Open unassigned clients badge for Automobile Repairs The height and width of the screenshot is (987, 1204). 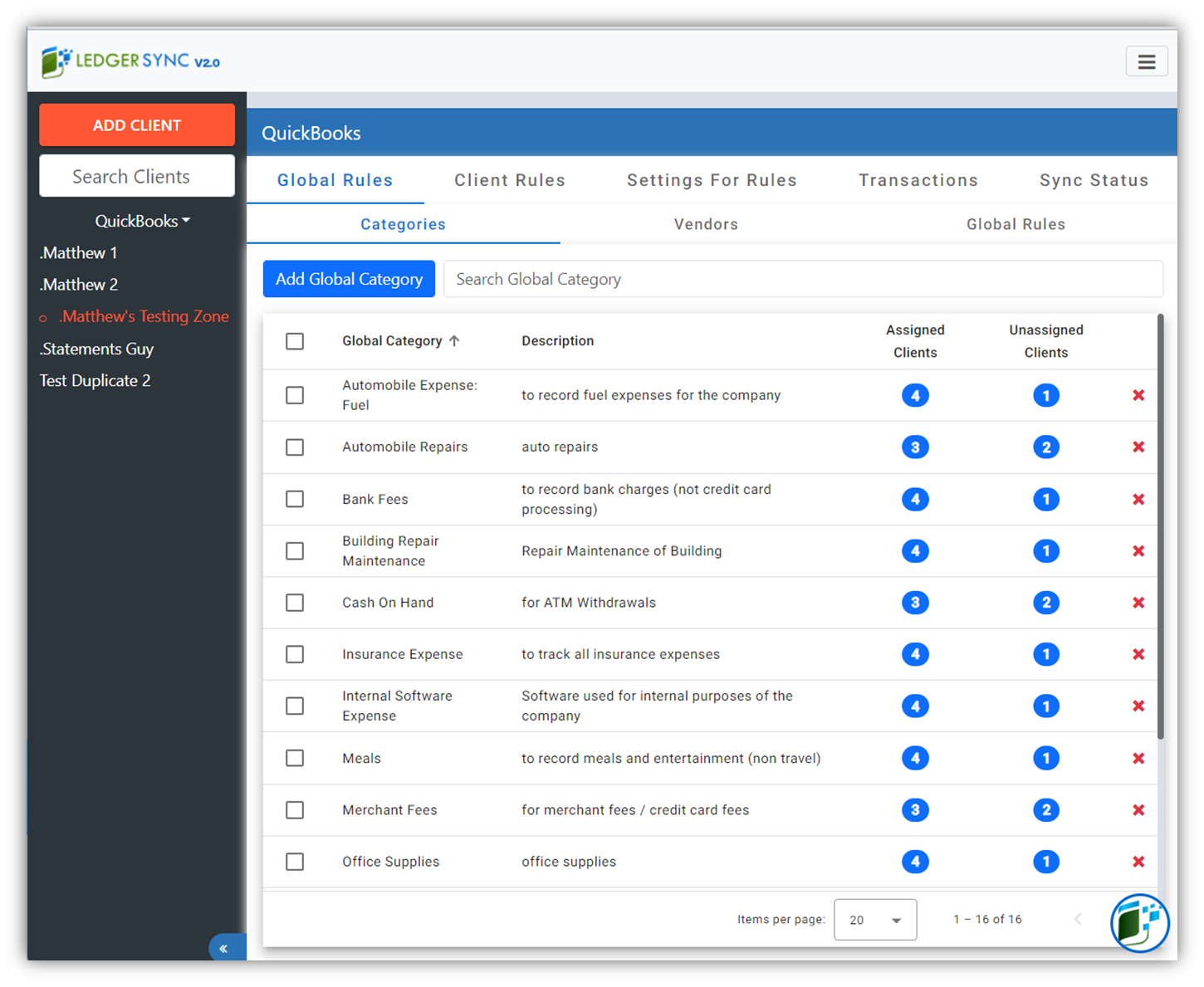(x=1046, y=447)
